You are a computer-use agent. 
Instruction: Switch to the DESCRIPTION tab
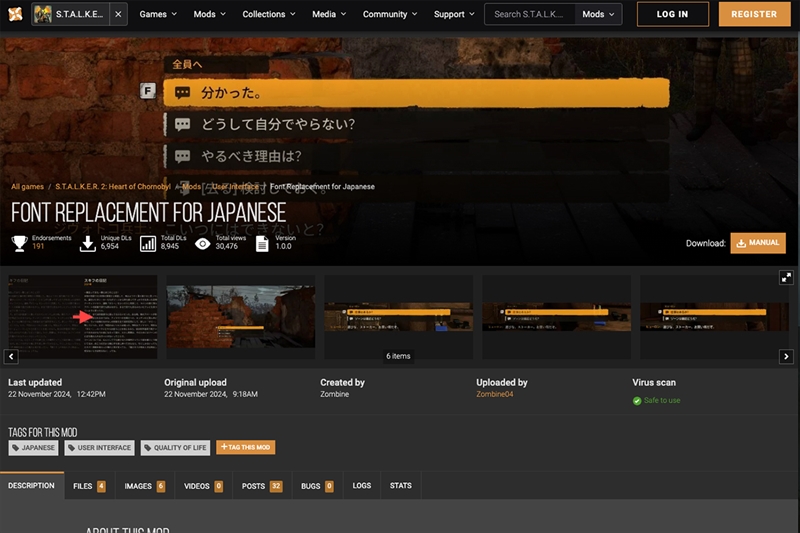click(x=32, y=486)
